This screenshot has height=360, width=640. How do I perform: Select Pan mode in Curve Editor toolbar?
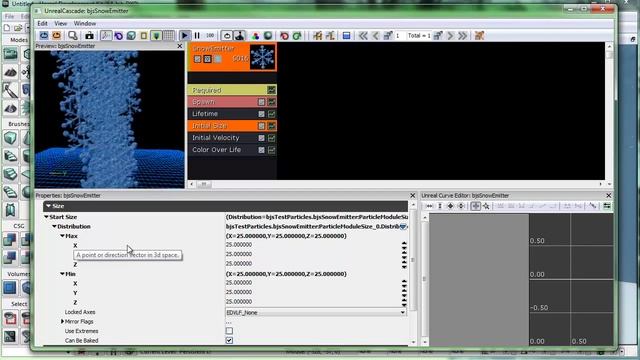pos(476,206)
